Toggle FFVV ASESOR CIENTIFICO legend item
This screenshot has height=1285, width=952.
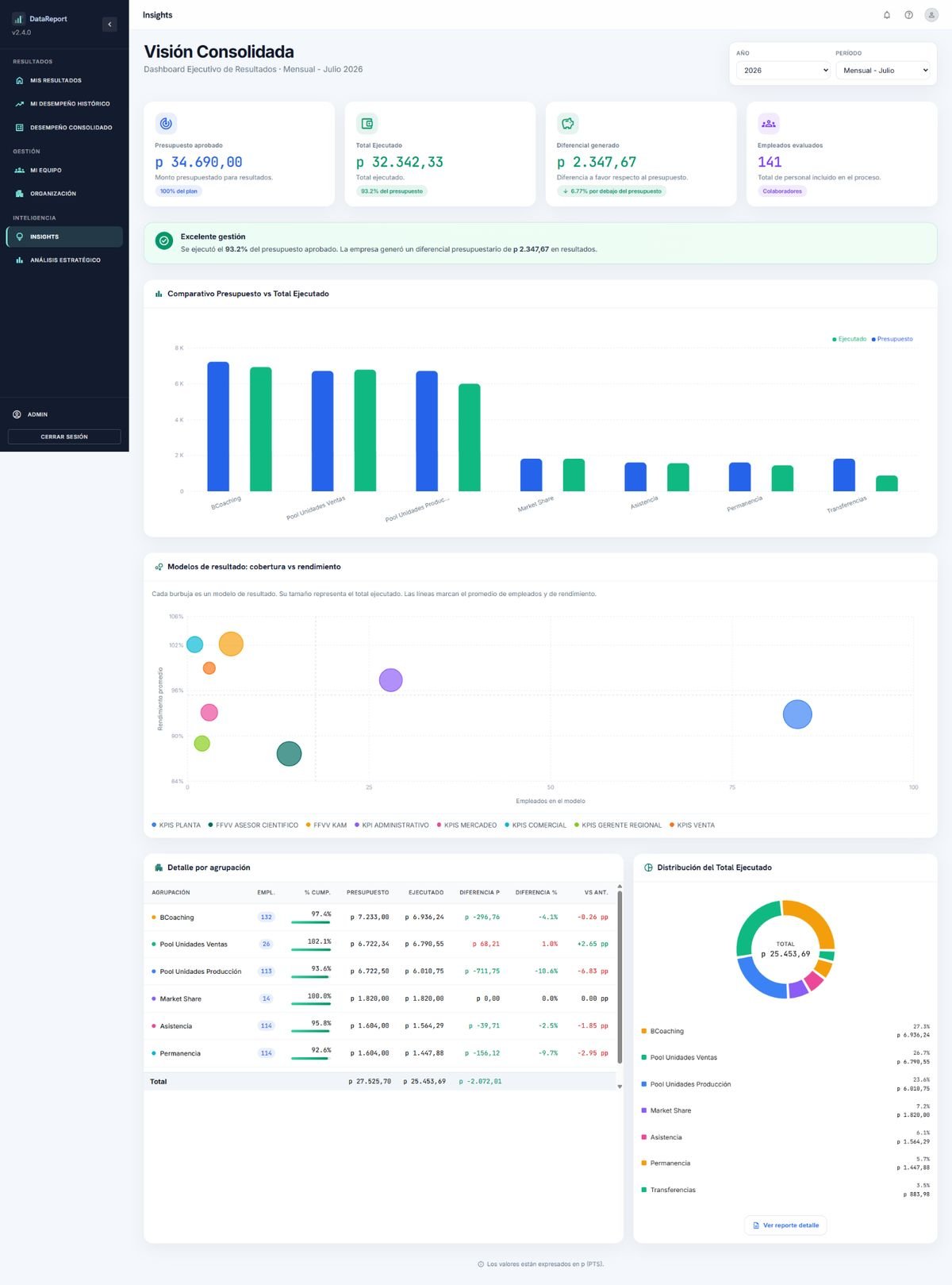point(253,825)
